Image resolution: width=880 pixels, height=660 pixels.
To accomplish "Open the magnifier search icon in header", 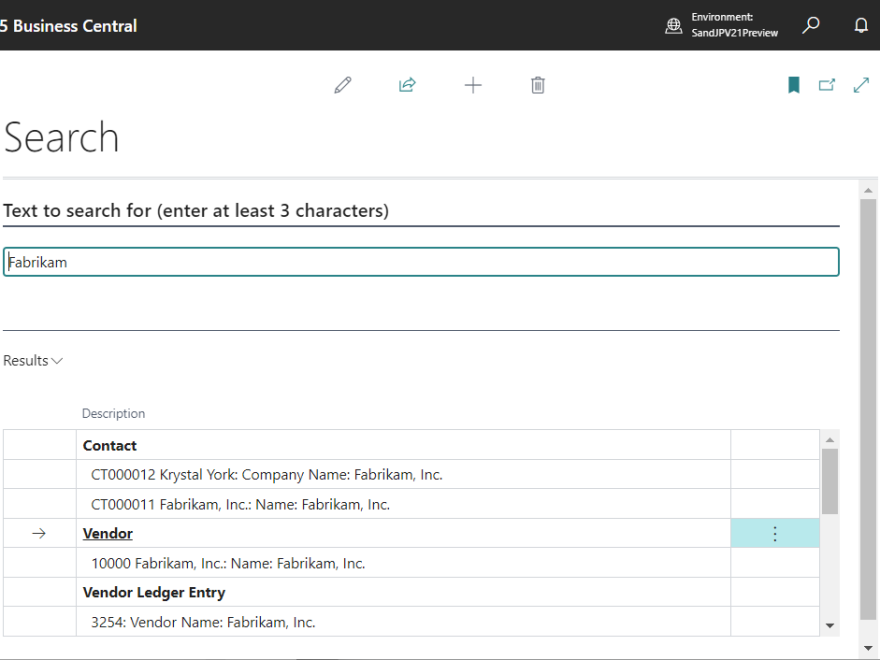I will point(810,25).
